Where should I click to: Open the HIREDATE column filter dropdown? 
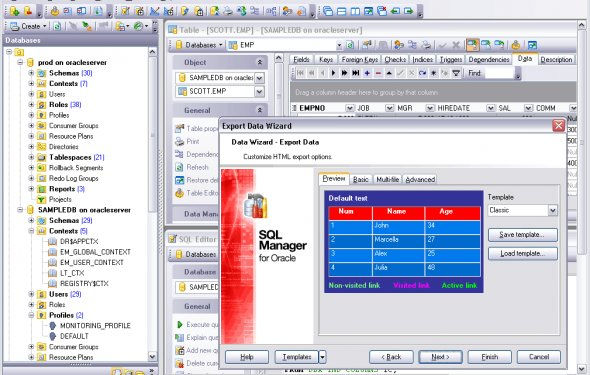click(x=490, y=108)
